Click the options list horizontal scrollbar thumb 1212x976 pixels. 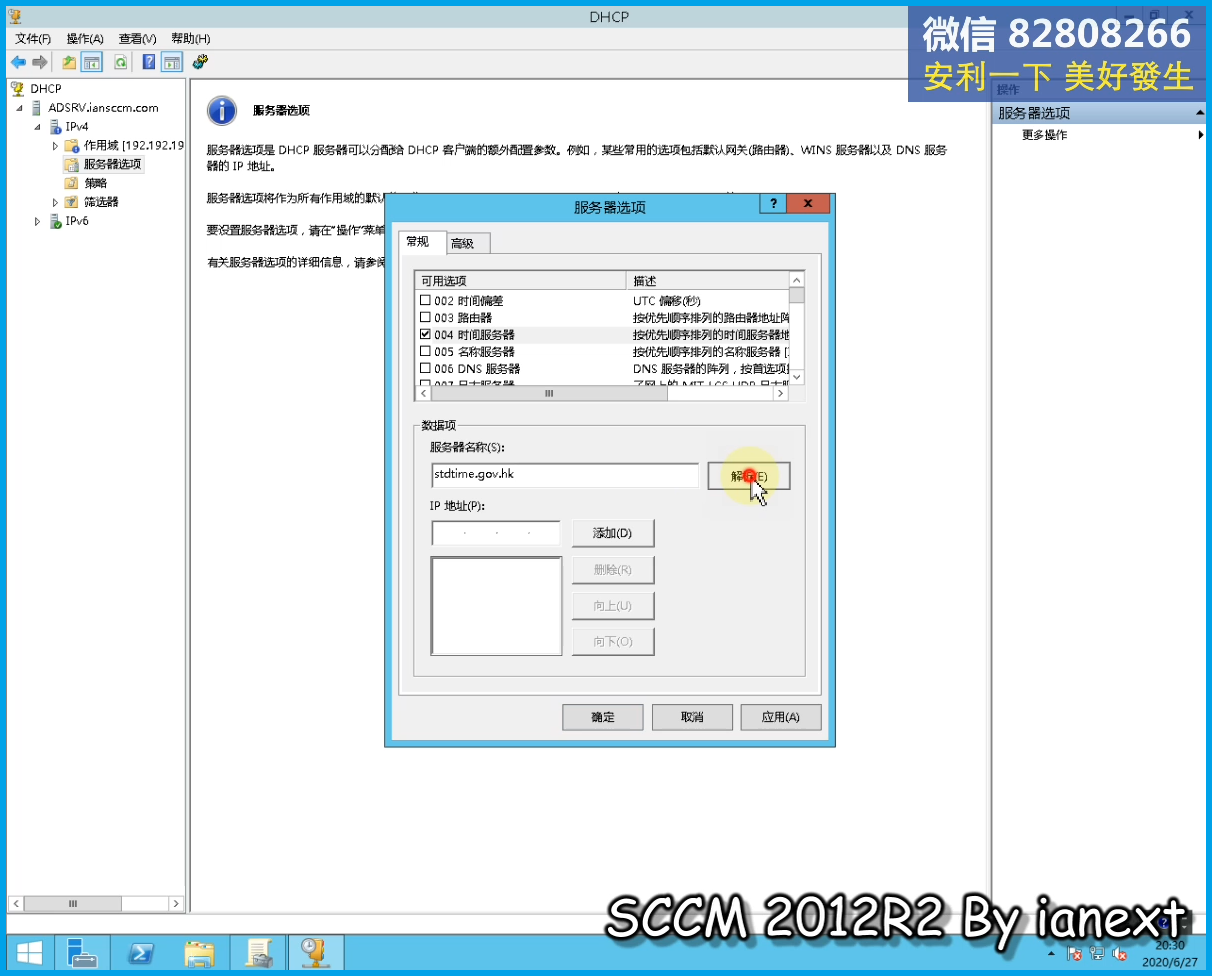[549, 394]
